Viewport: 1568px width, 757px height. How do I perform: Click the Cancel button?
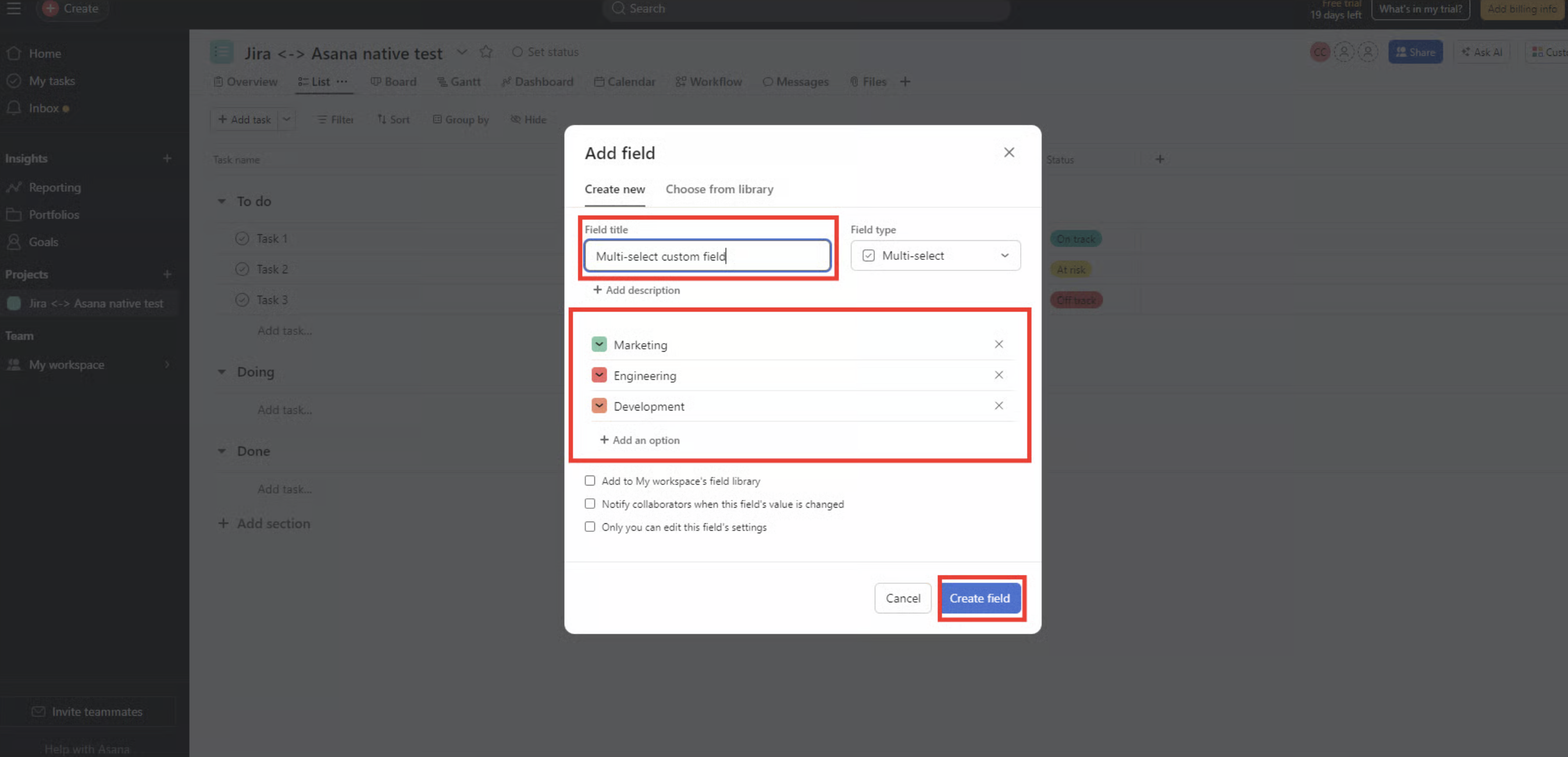click(x=902, y=598)
